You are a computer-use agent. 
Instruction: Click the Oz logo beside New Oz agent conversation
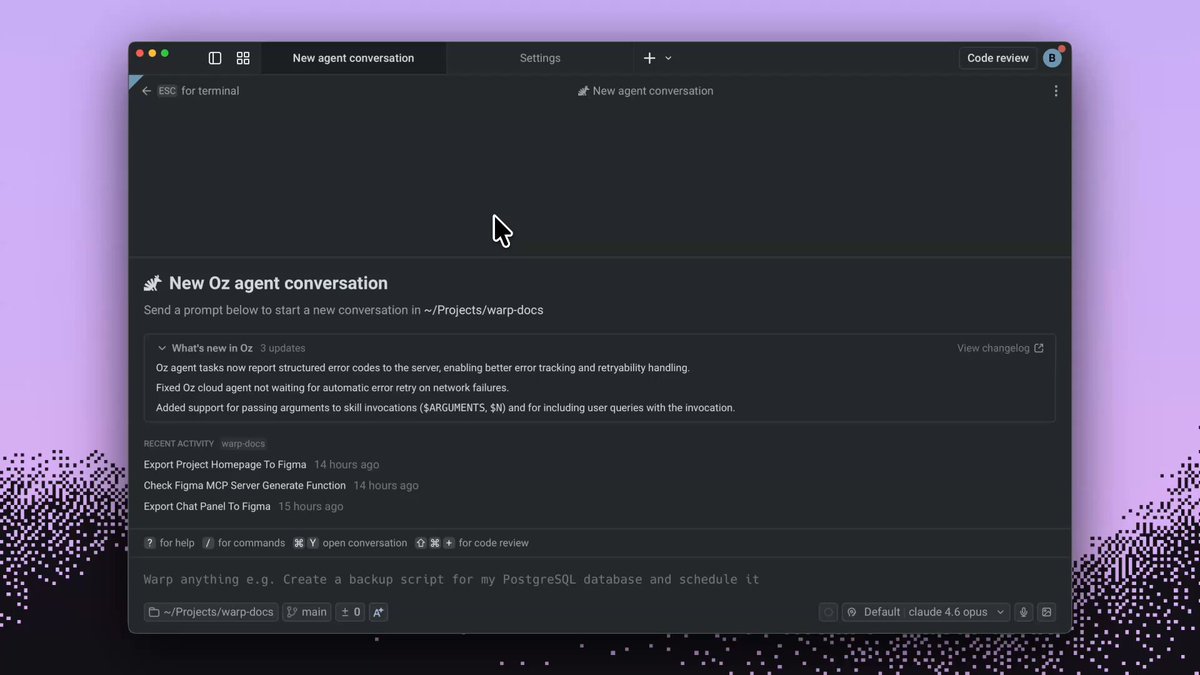coord(153,284)
